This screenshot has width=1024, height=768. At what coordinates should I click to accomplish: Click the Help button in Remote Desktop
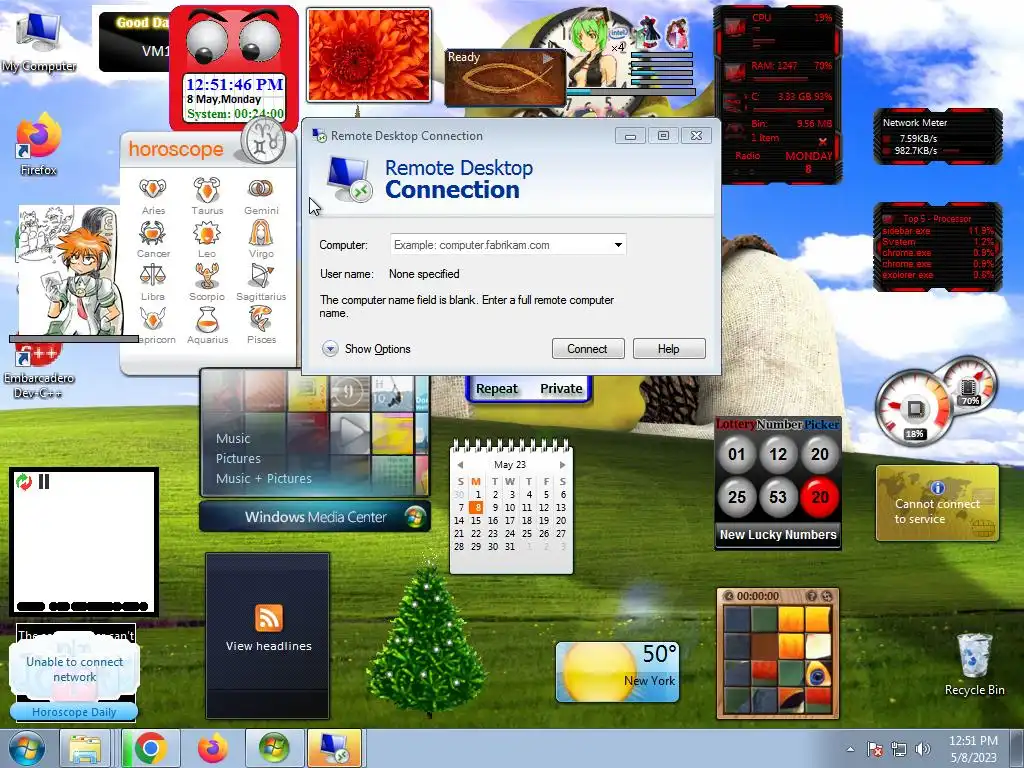(669, 349)
